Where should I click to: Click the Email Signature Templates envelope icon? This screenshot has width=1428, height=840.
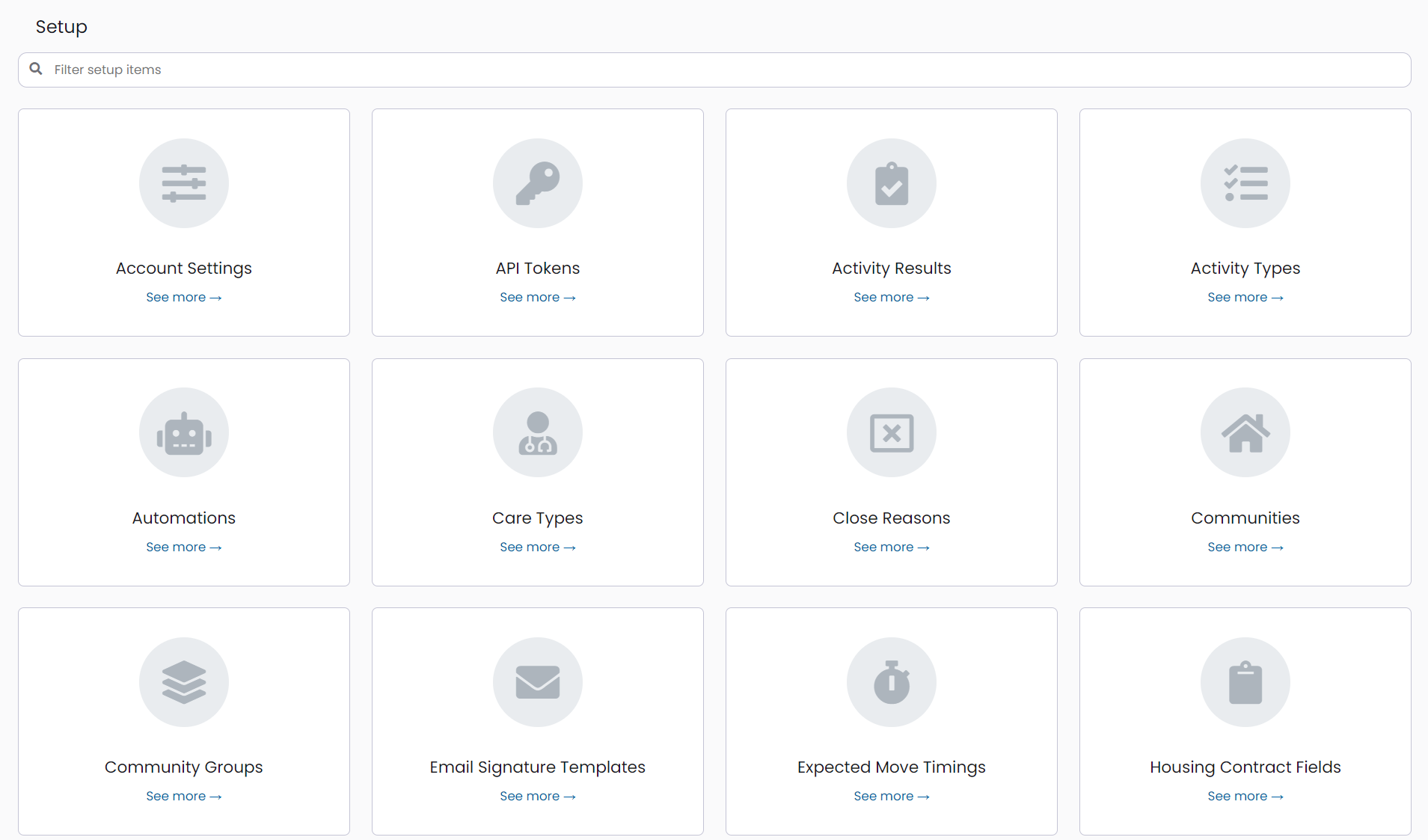[538, 682]
